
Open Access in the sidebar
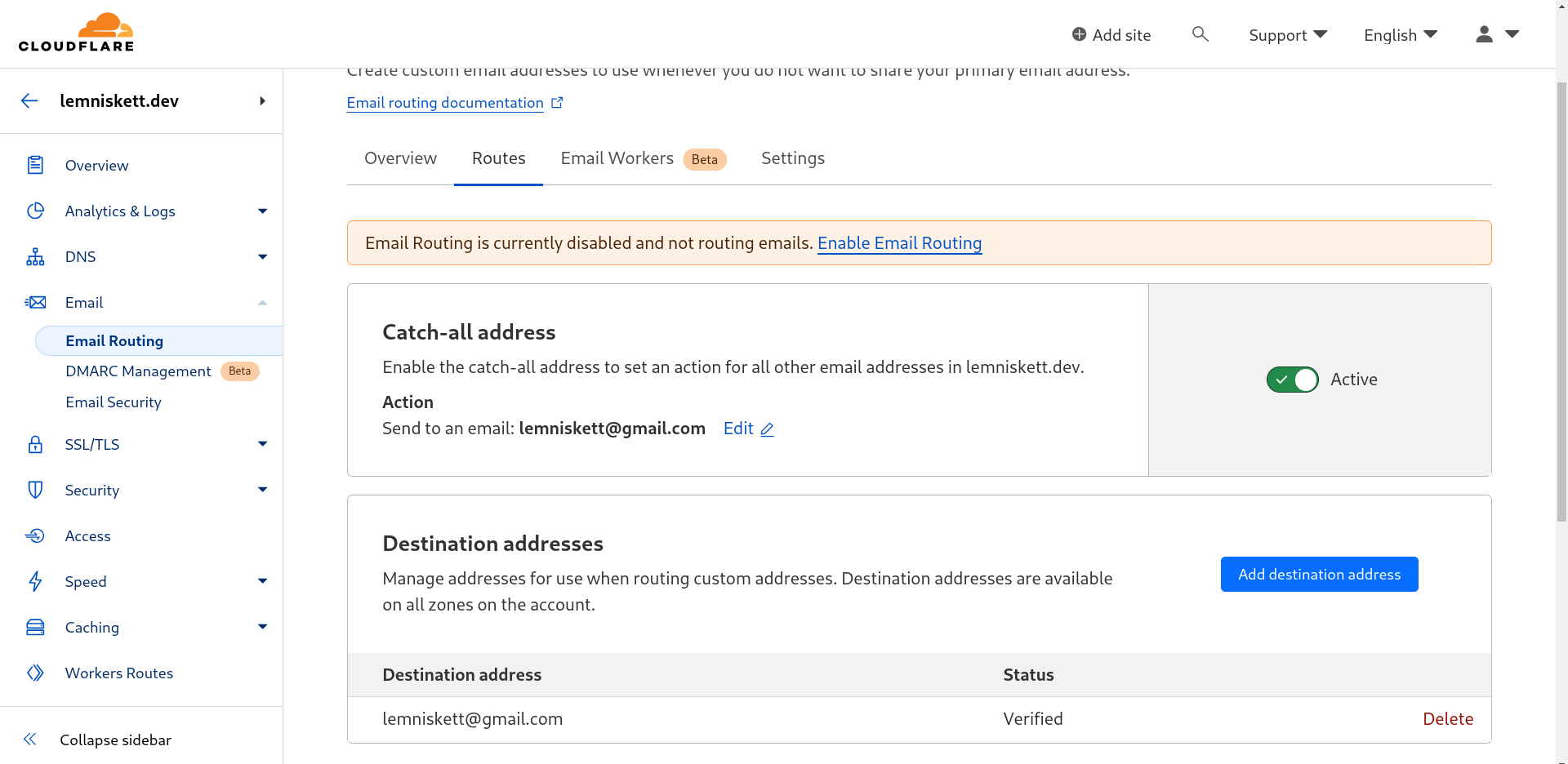tap(87, 535)
